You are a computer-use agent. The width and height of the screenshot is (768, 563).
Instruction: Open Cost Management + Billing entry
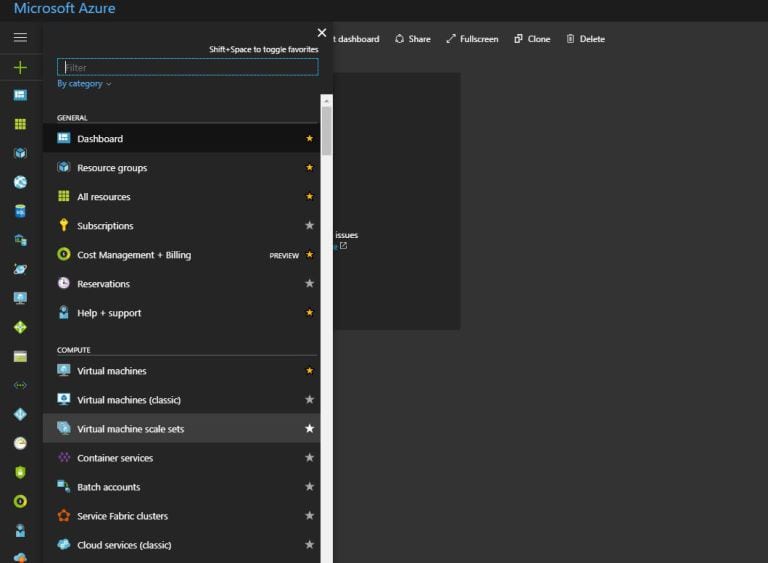[x=181, y=255]
